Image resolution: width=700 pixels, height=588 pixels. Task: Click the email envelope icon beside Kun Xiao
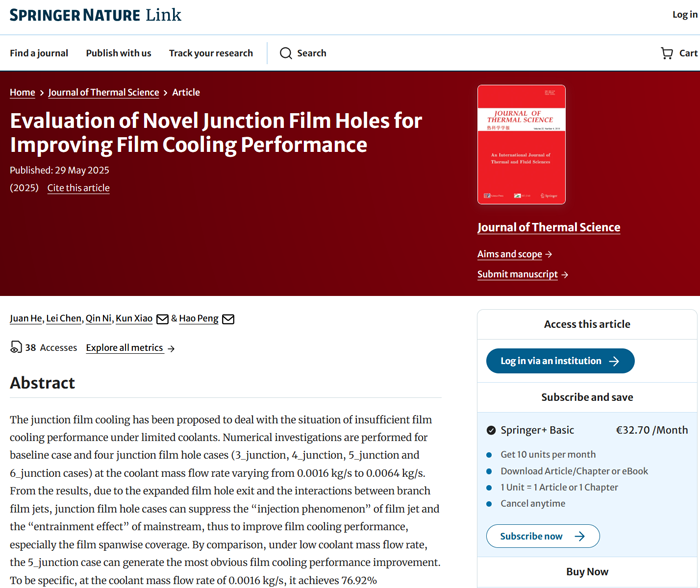[163, 319]
